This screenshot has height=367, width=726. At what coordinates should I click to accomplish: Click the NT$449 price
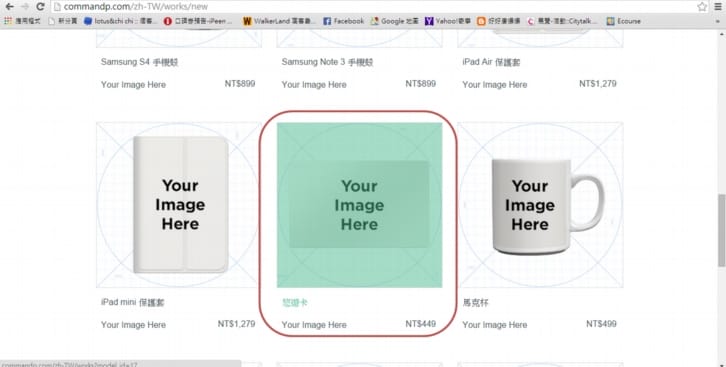420,324
